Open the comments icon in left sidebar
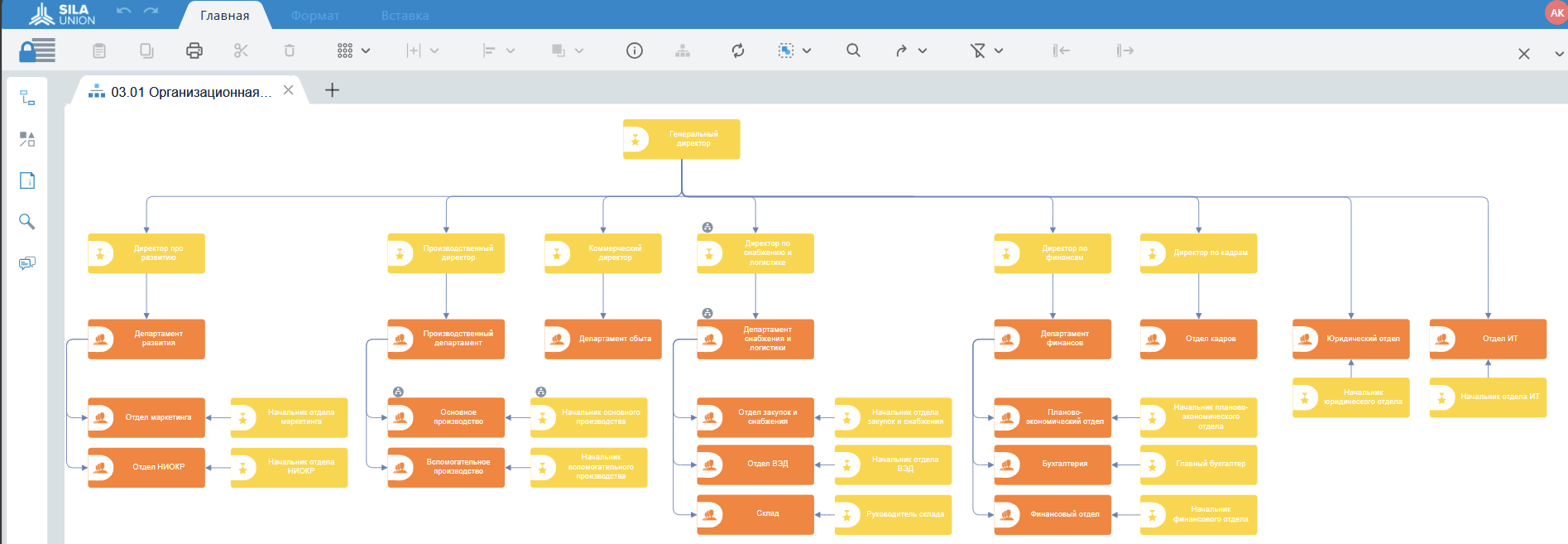1568x544 pixels. pyautogui.click(x=27, y=263)
